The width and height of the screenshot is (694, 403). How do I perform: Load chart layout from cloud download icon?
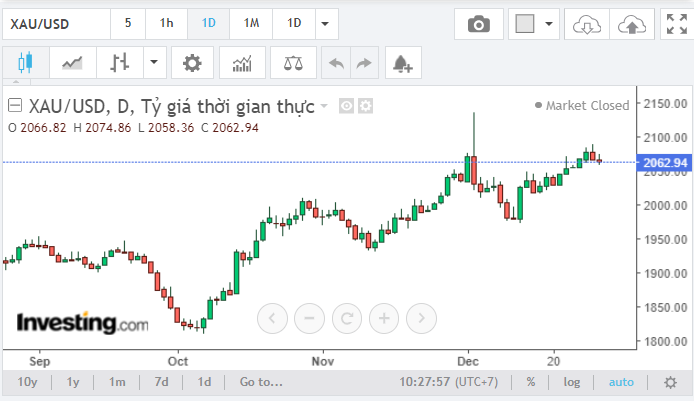point(587,24)
